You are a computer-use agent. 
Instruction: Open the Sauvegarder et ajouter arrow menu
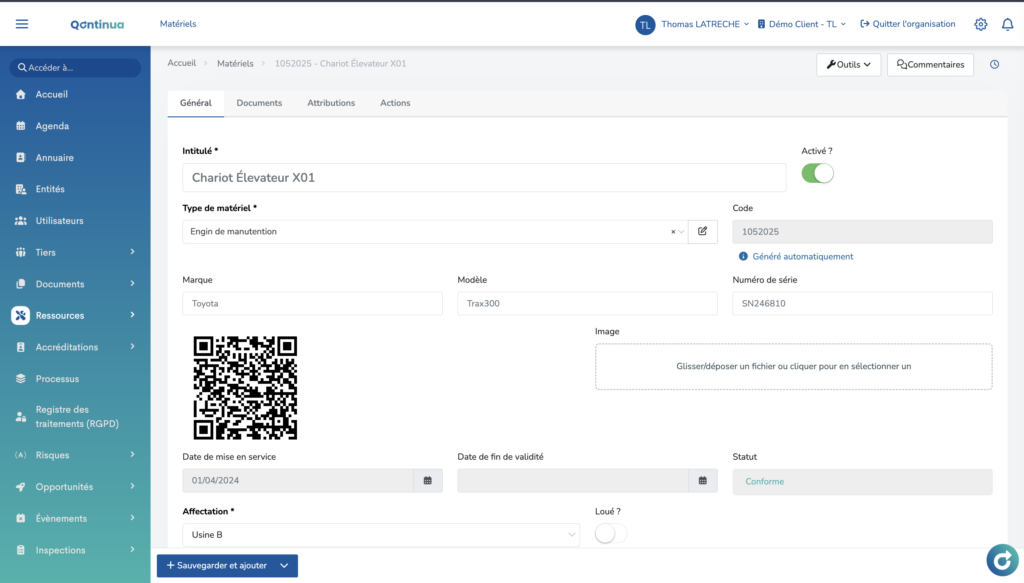coord(284,566)
